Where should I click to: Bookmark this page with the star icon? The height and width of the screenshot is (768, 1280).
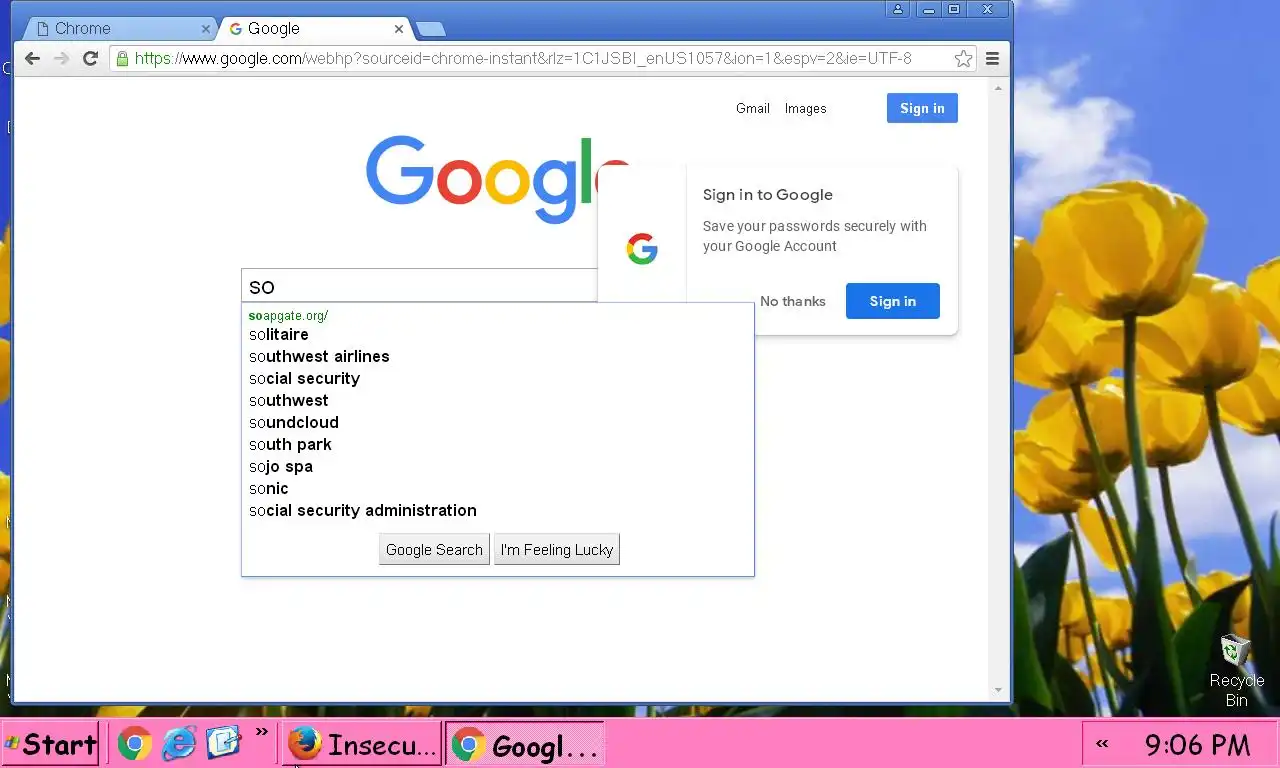pyautogui.click(x=963, y=59)
